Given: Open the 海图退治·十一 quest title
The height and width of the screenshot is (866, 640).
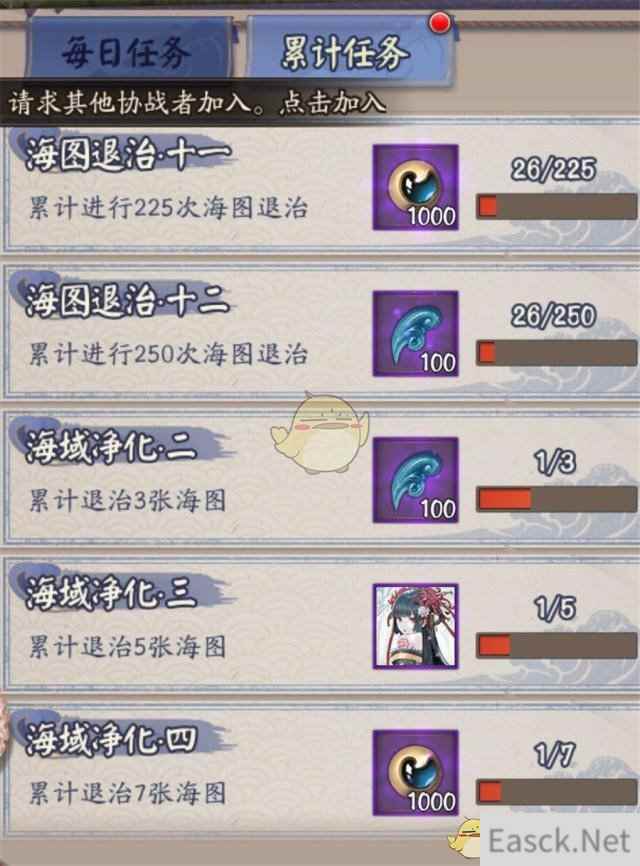Looking at the screenshot, I should coord(127,154).
